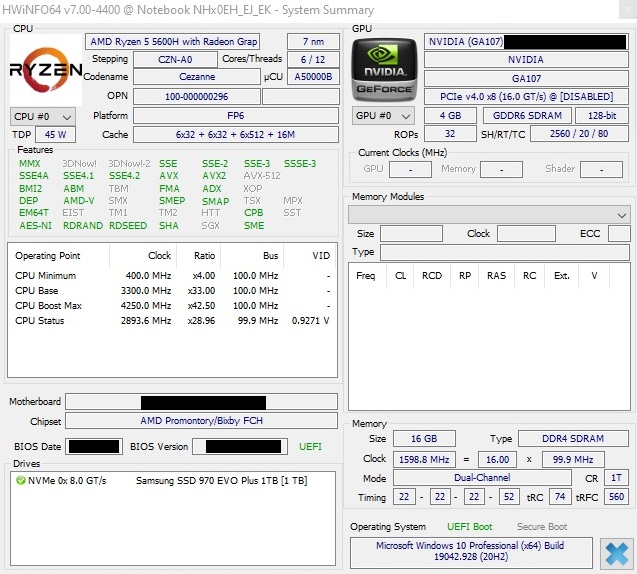Click the 100-000000296 OPN value
The width and height of the screenshot is (637, 574).
point(197,97)
